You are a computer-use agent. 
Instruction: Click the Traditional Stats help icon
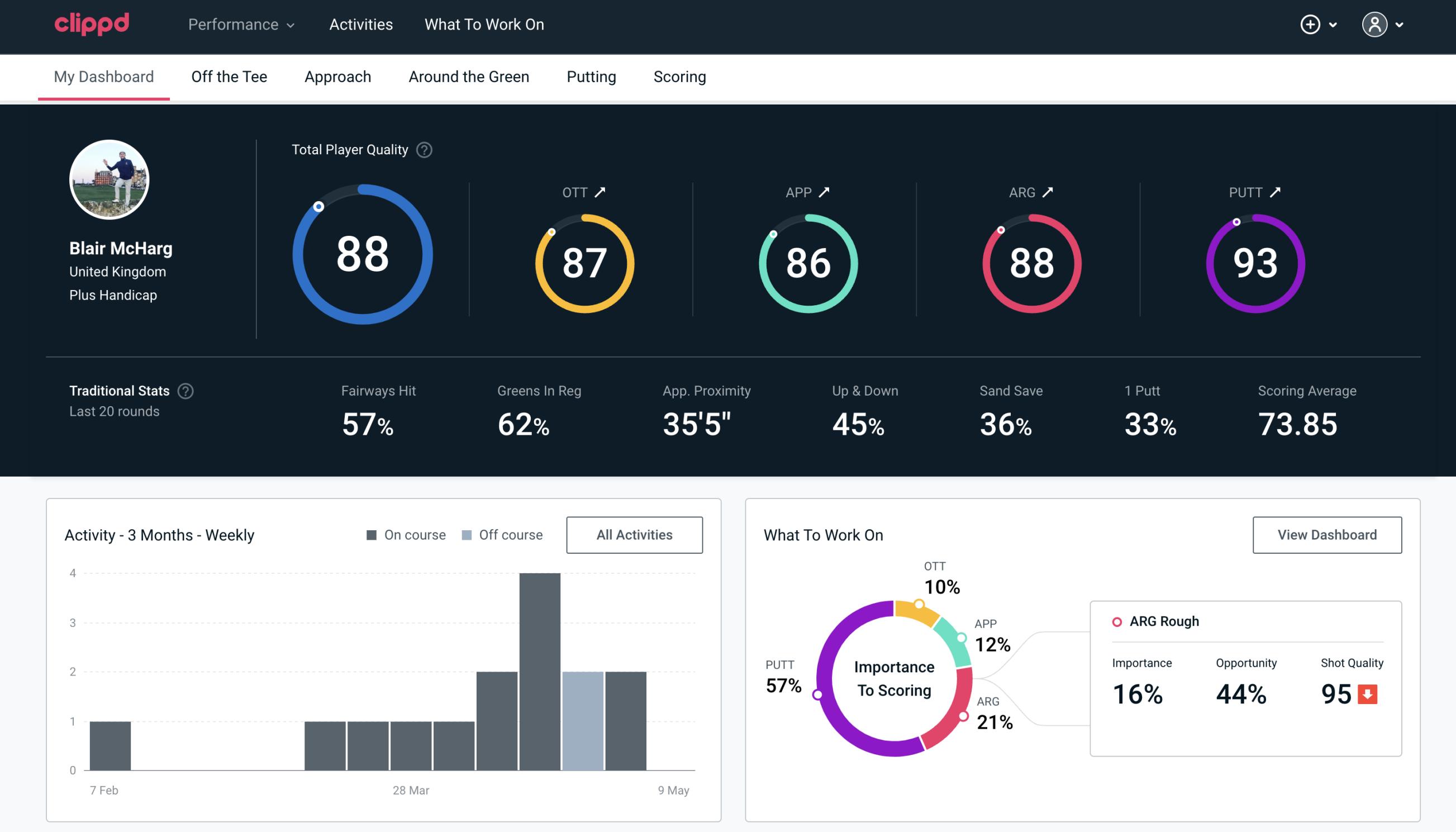pos(185,390)
